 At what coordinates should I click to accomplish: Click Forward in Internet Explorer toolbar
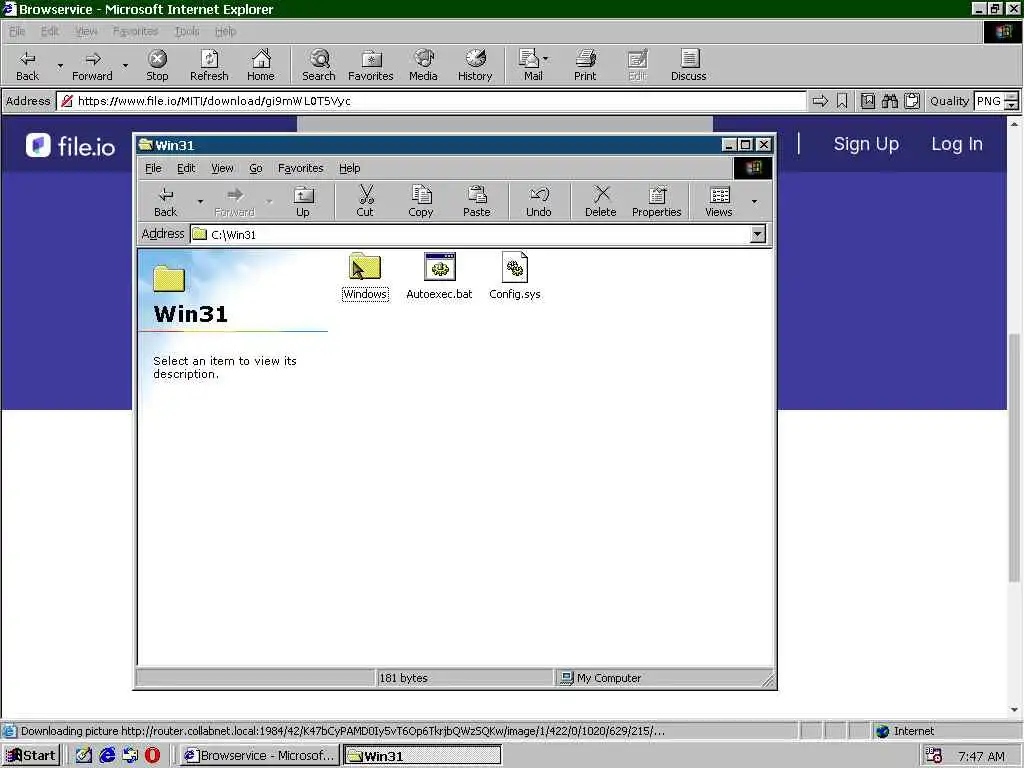pyautogui.click(x=92, y=65)
